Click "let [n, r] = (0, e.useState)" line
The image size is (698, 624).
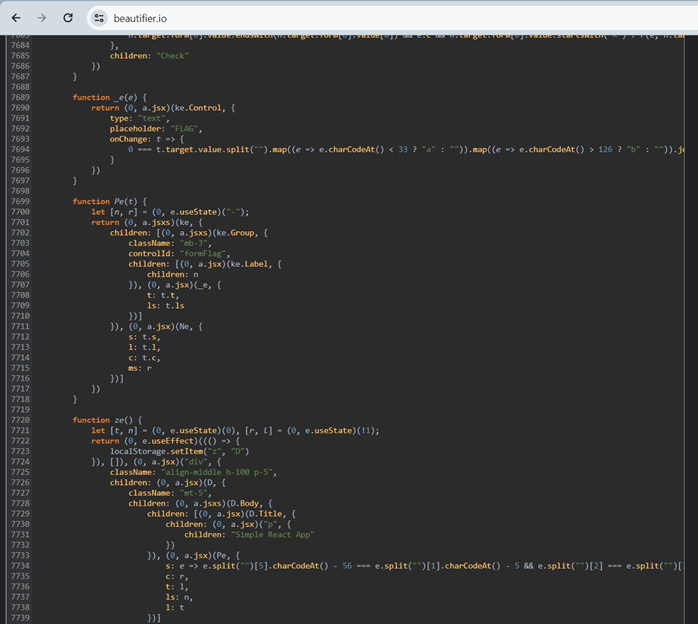(170, 212)
